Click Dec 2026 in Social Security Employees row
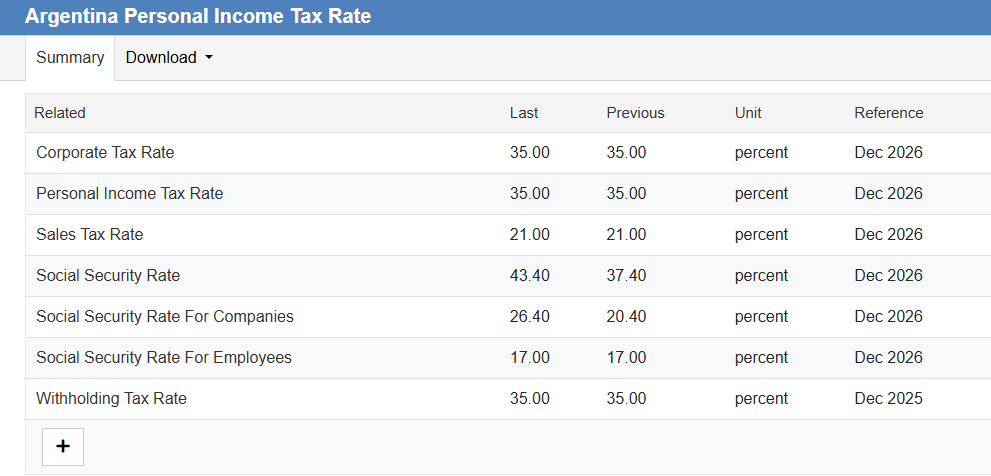The height and width of the screenshot is (476, 991). (x=889, y=357)
